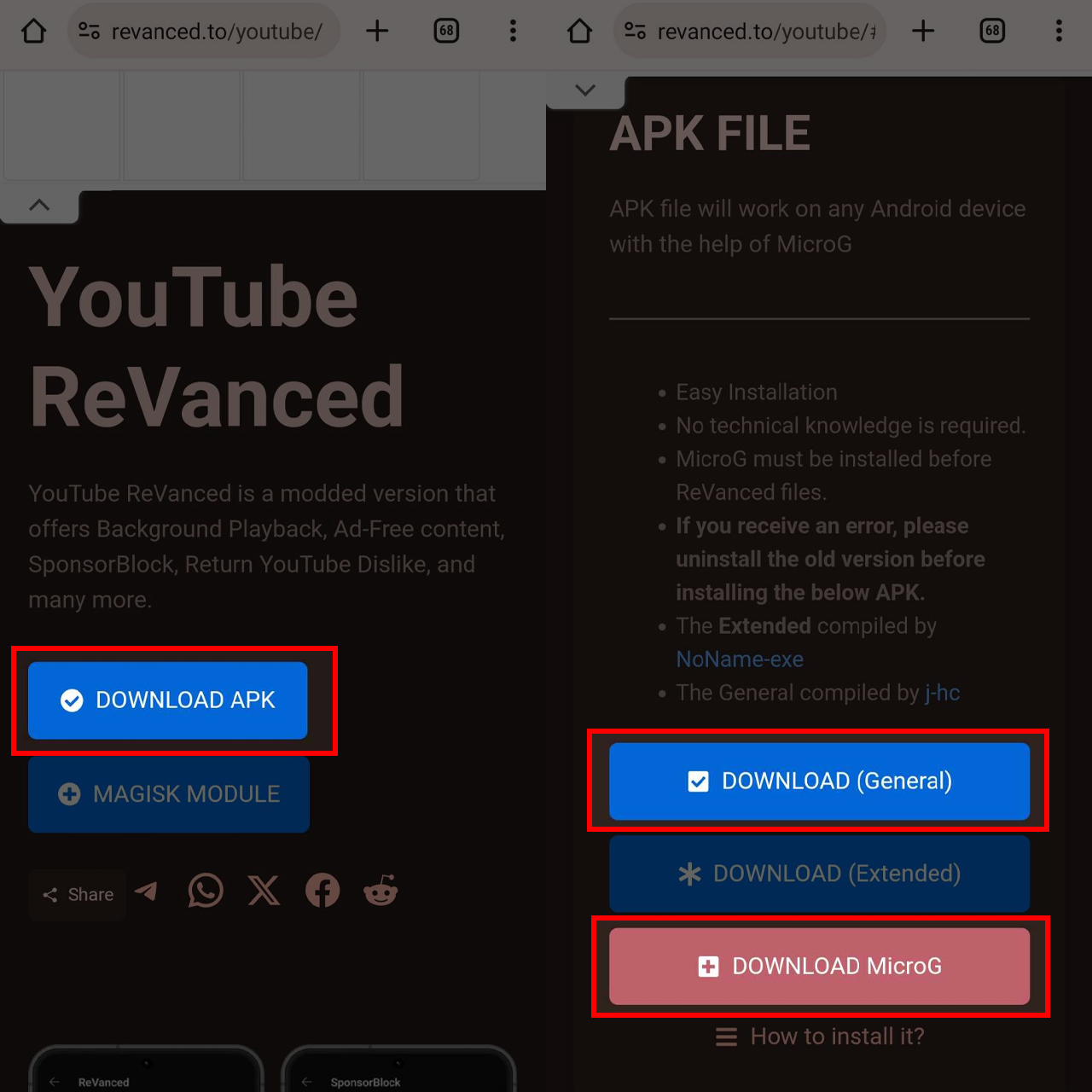Expand the How to install it? section

[x=820, y=1037]
